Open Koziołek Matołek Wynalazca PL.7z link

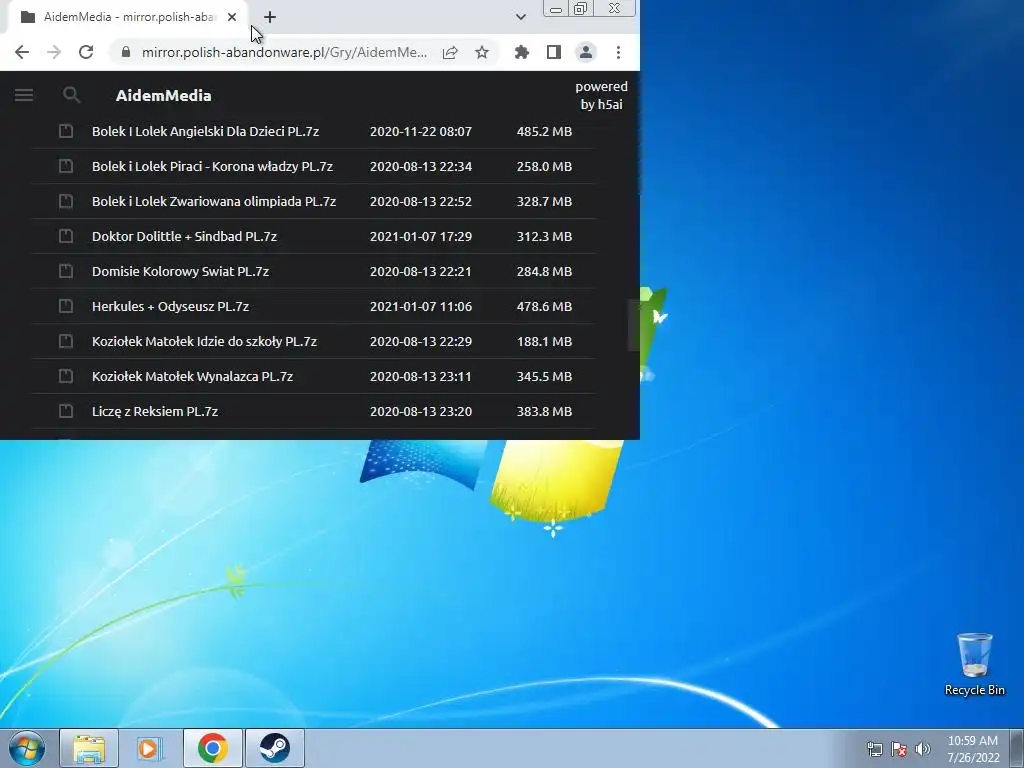coord(192,376)
